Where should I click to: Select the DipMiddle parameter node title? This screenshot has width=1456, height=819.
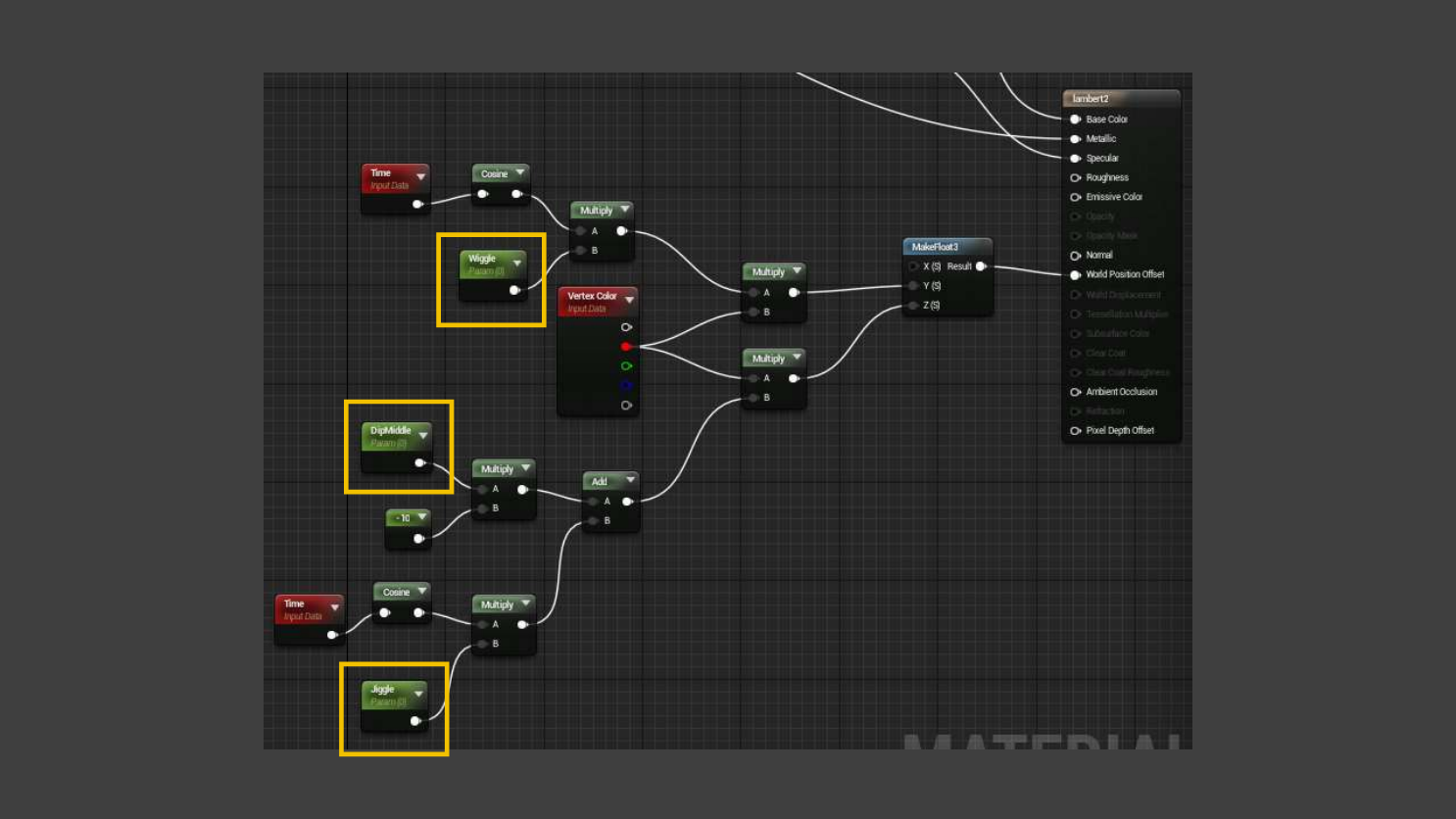[390, 431]
